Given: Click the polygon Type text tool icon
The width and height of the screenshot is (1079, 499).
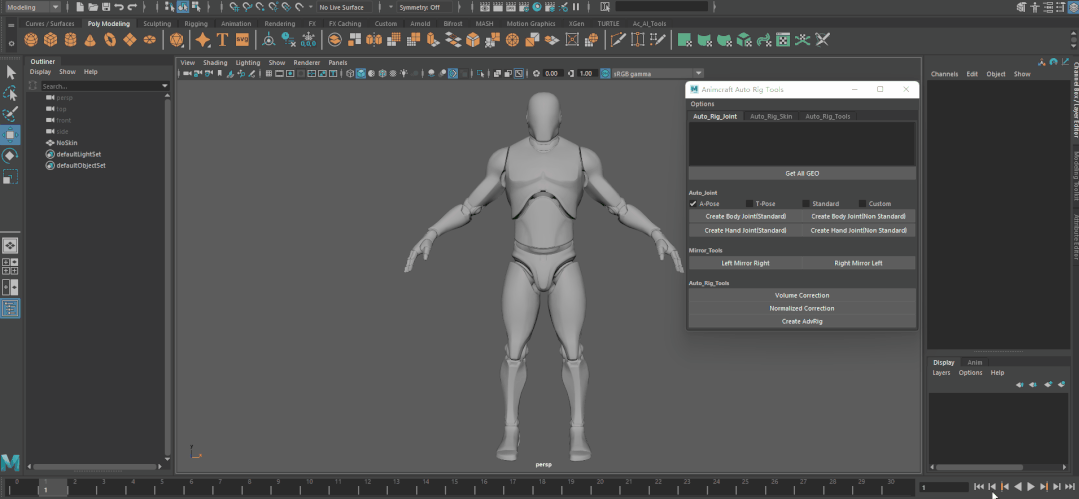Looking at the screenshot, I should pyautogui.click(x=222, y=40).
